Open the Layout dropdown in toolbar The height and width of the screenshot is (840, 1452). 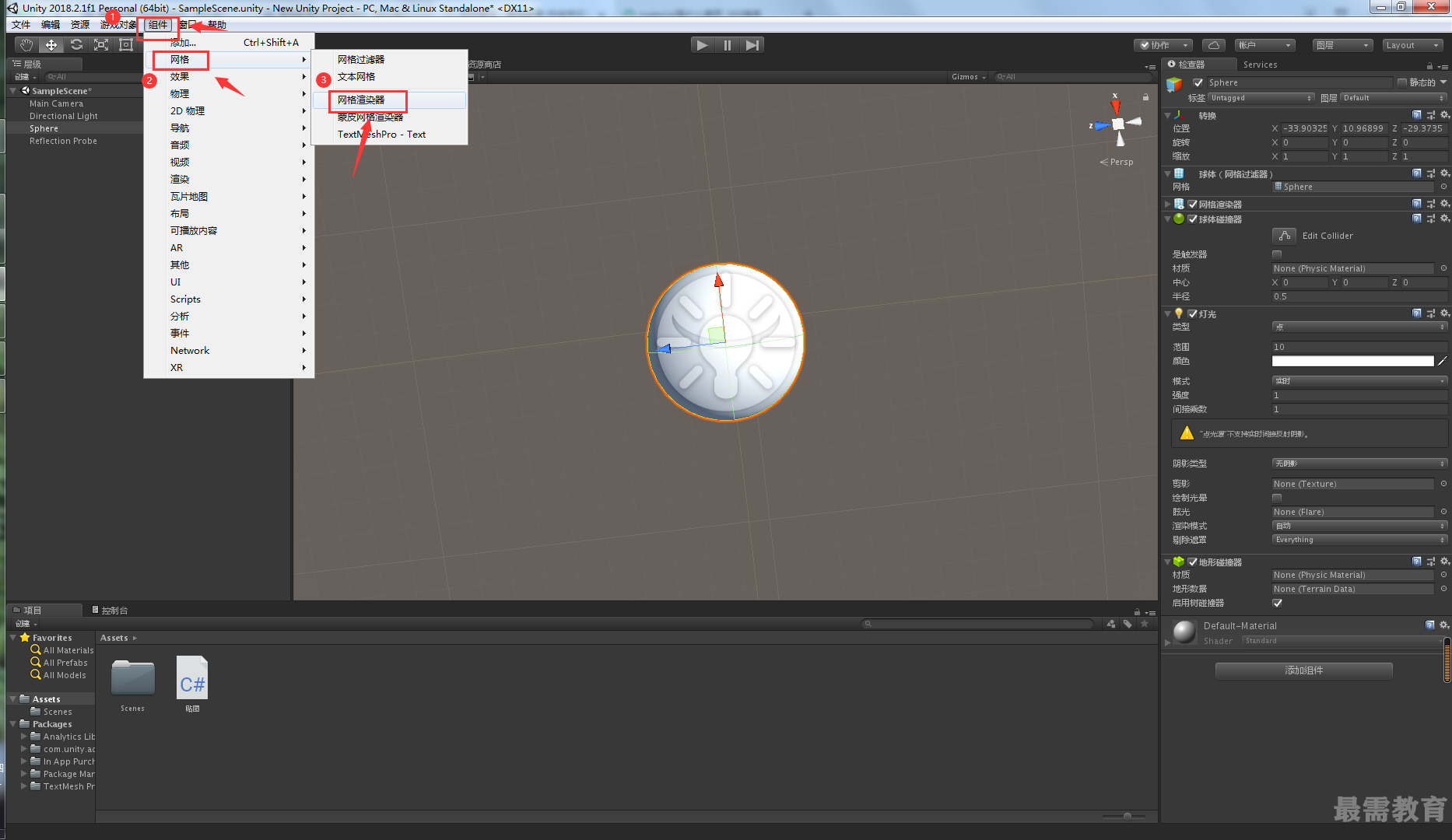(x=1412, y=45)
